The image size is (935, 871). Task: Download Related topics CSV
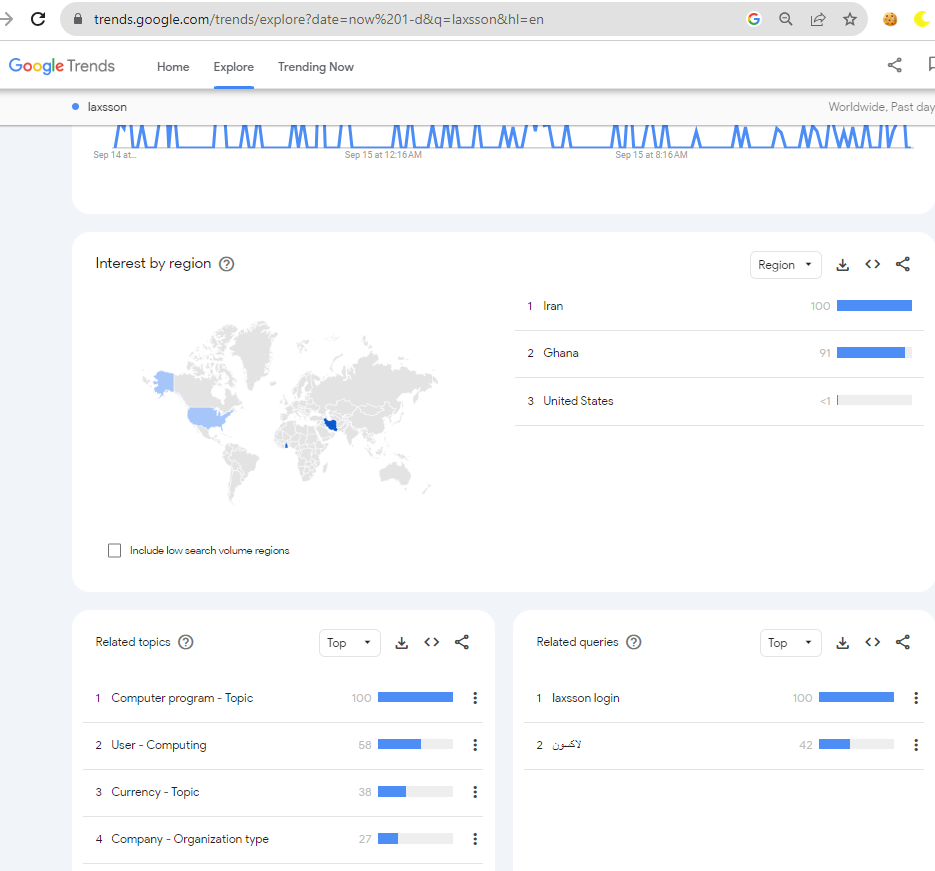(x=402, y=643)
